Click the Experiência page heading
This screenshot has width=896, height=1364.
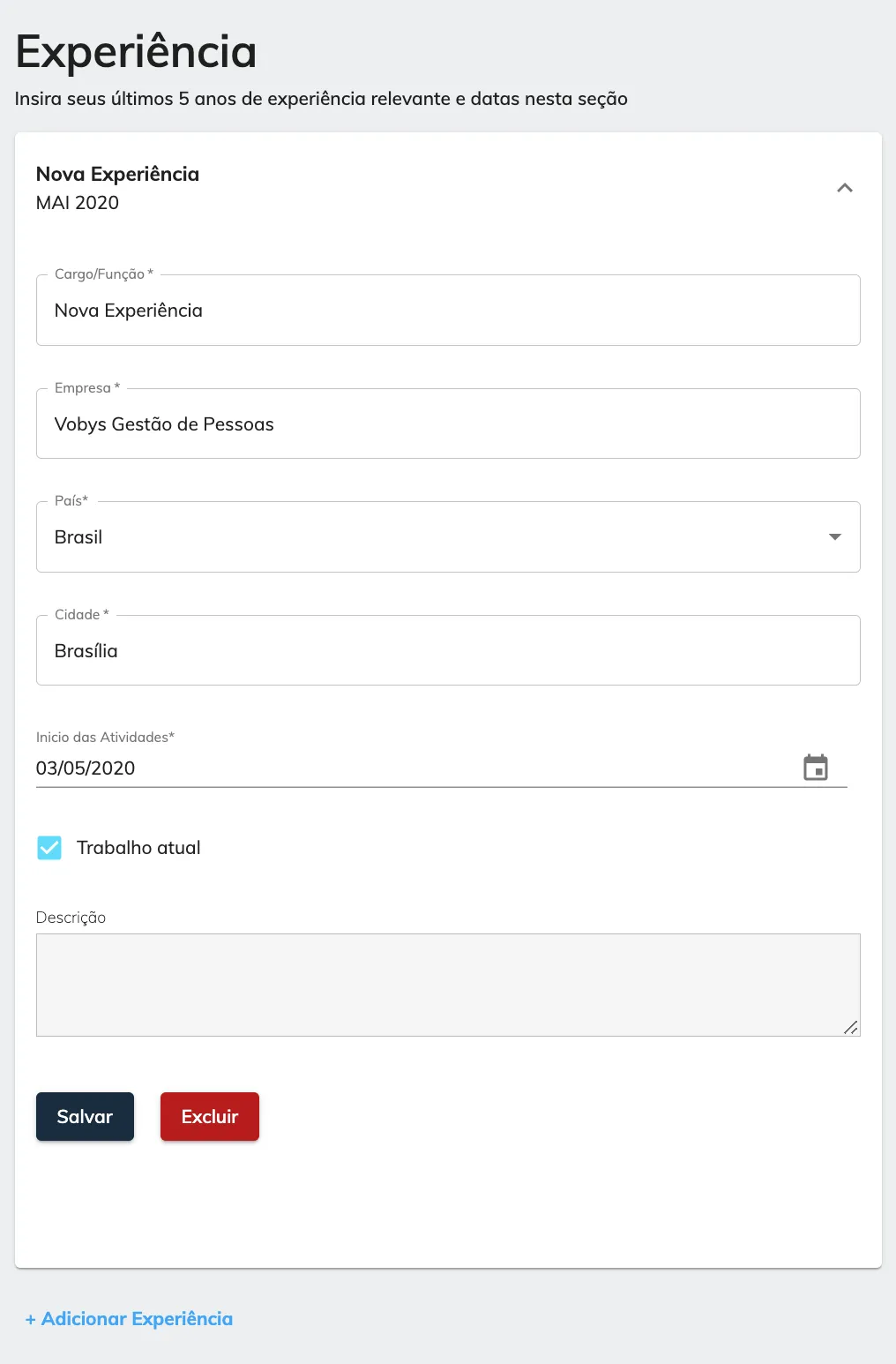tap(136, 52)
